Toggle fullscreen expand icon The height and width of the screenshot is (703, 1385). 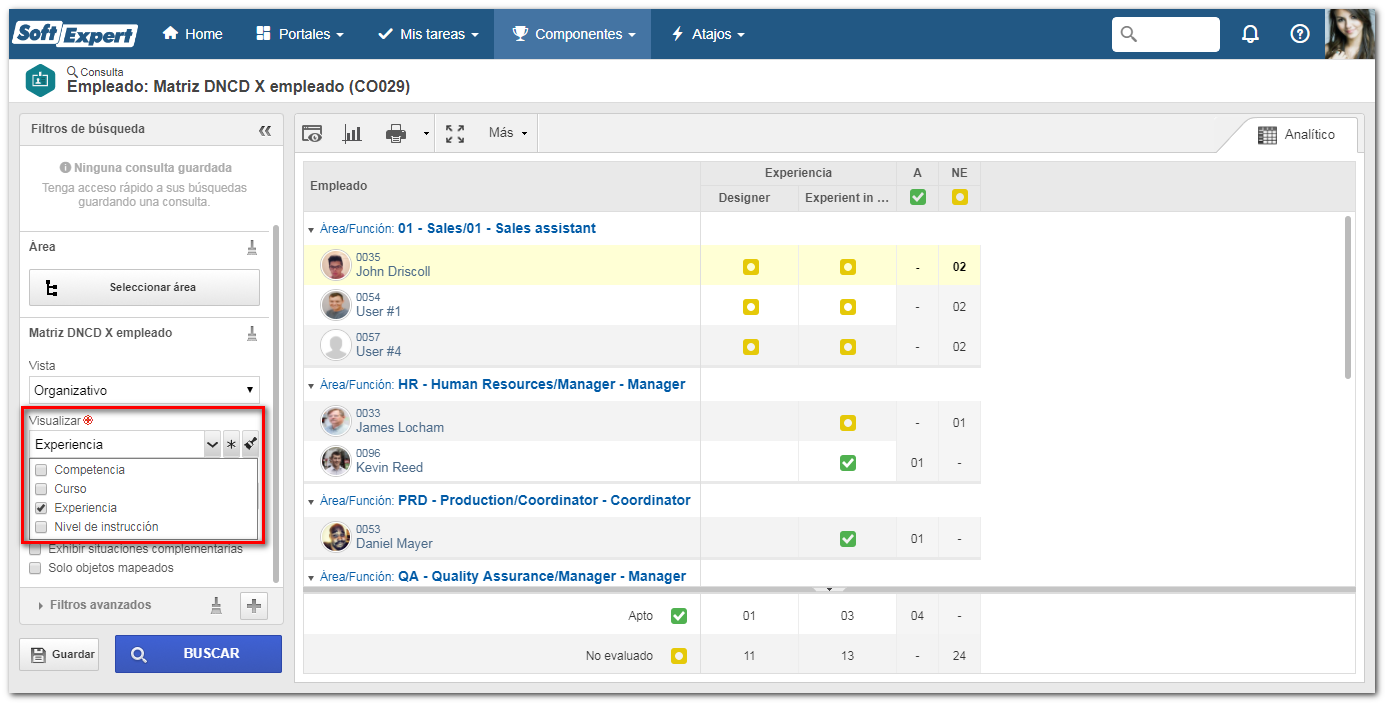click(x=455, y=133)
